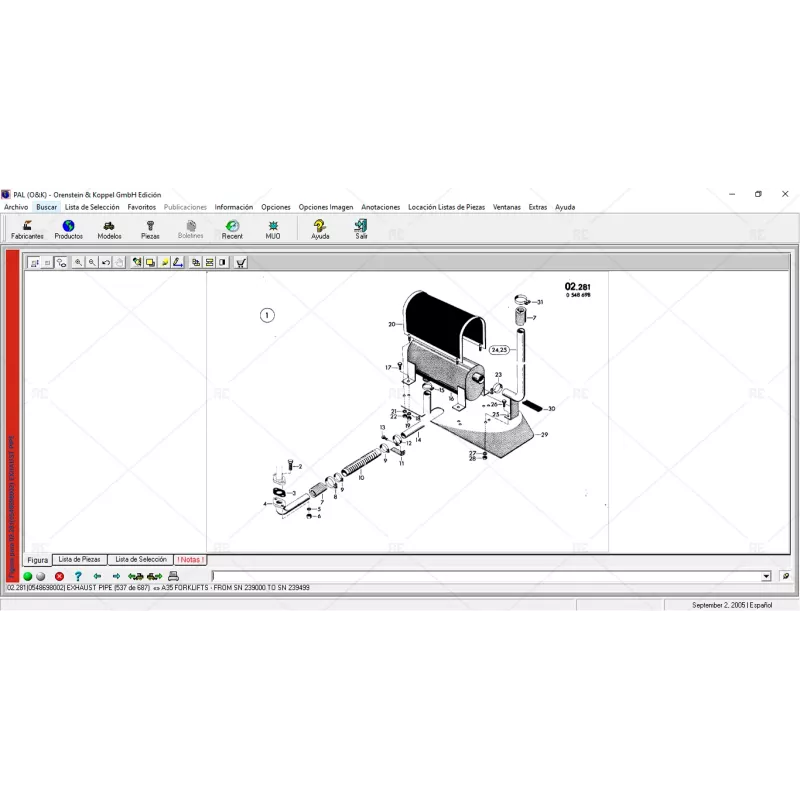Viewport: 800px width, 800px height.
Task: Open the ! Notas ! tab
Action: tap(189, 560)
